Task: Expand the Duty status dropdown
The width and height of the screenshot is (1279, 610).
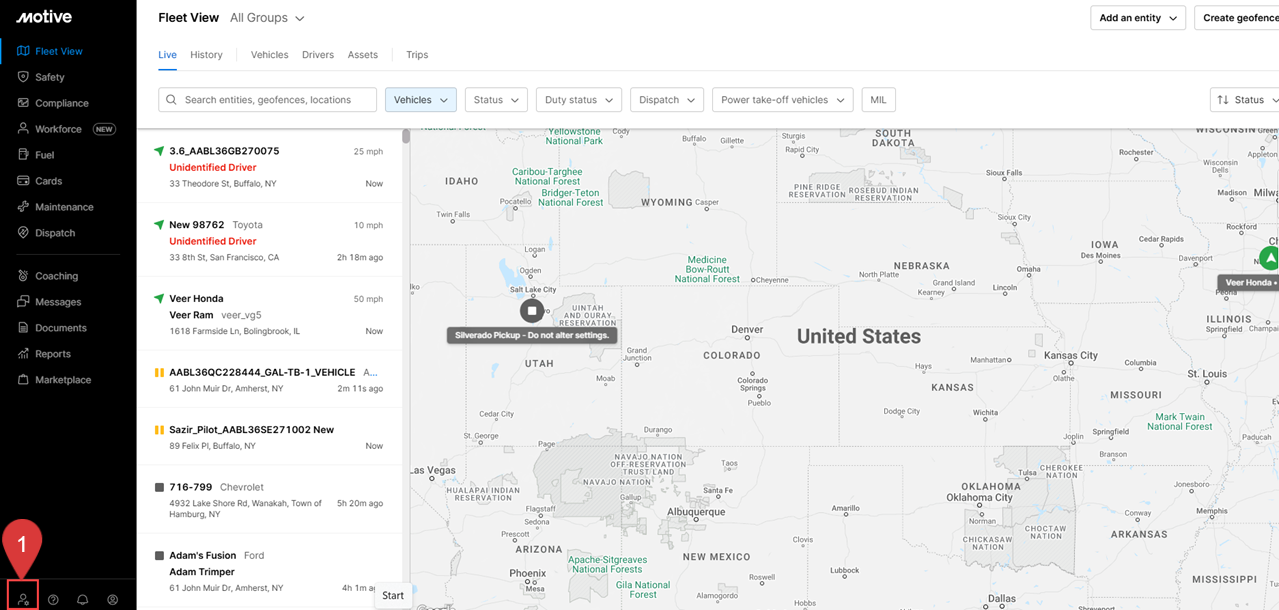Action: [x=579, y=100]
